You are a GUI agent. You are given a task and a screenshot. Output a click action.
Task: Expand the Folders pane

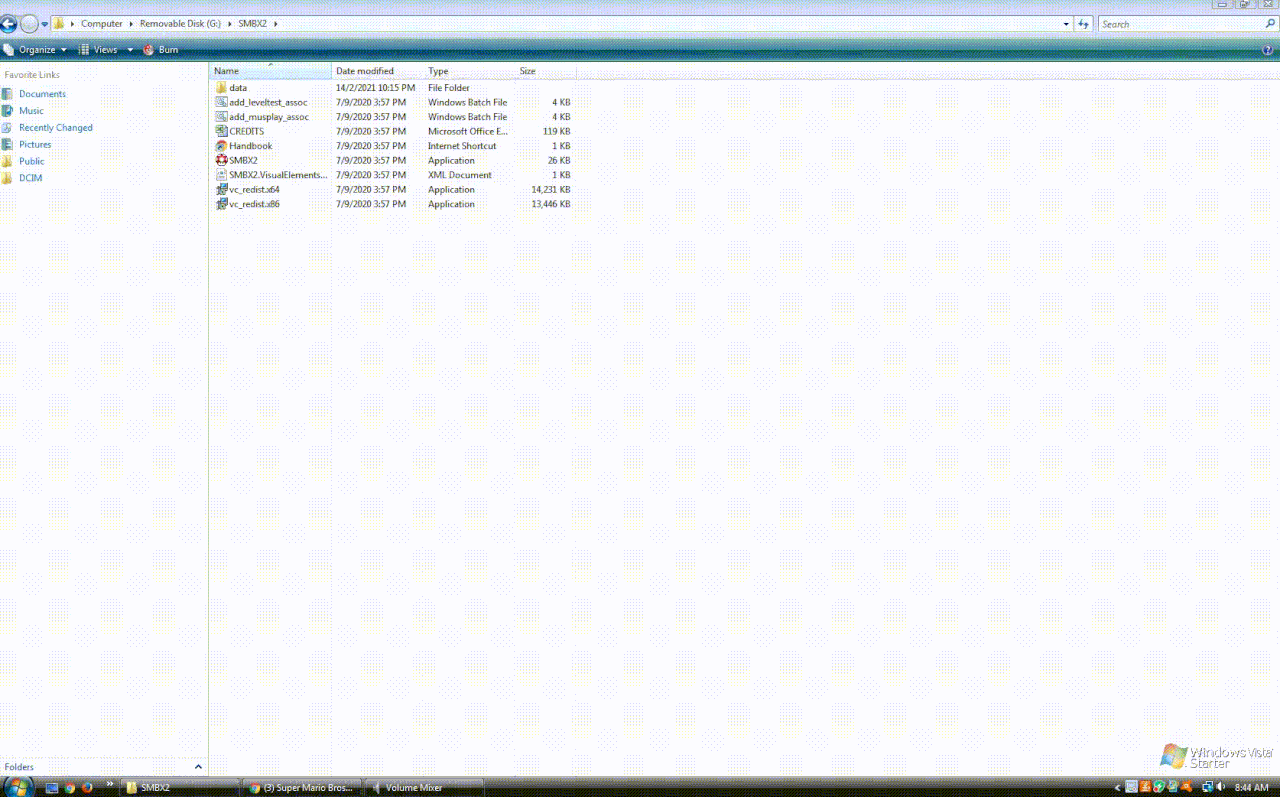[198, 767]
